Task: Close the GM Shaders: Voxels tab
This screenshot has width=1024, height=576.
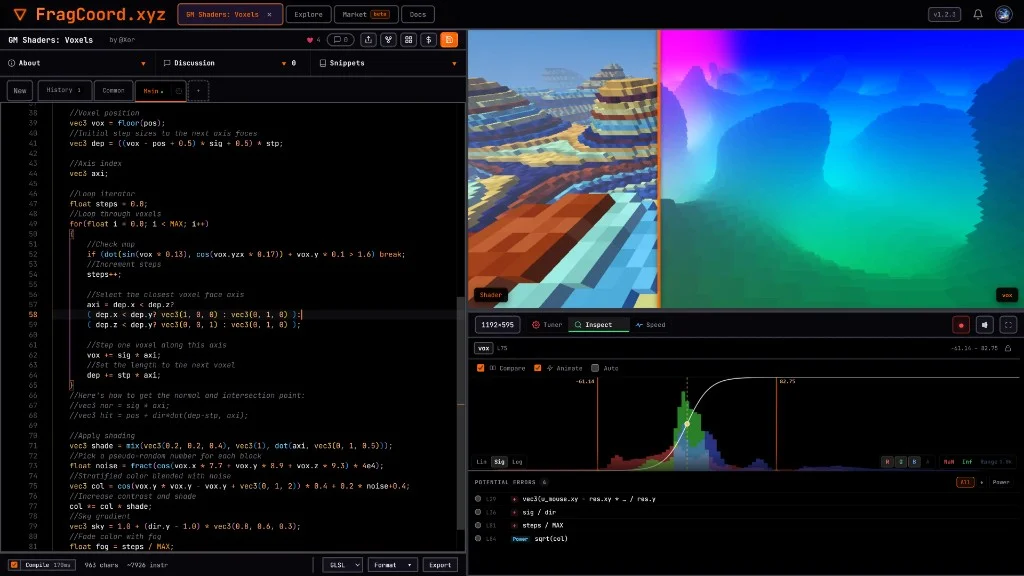Action: point(269,14)
